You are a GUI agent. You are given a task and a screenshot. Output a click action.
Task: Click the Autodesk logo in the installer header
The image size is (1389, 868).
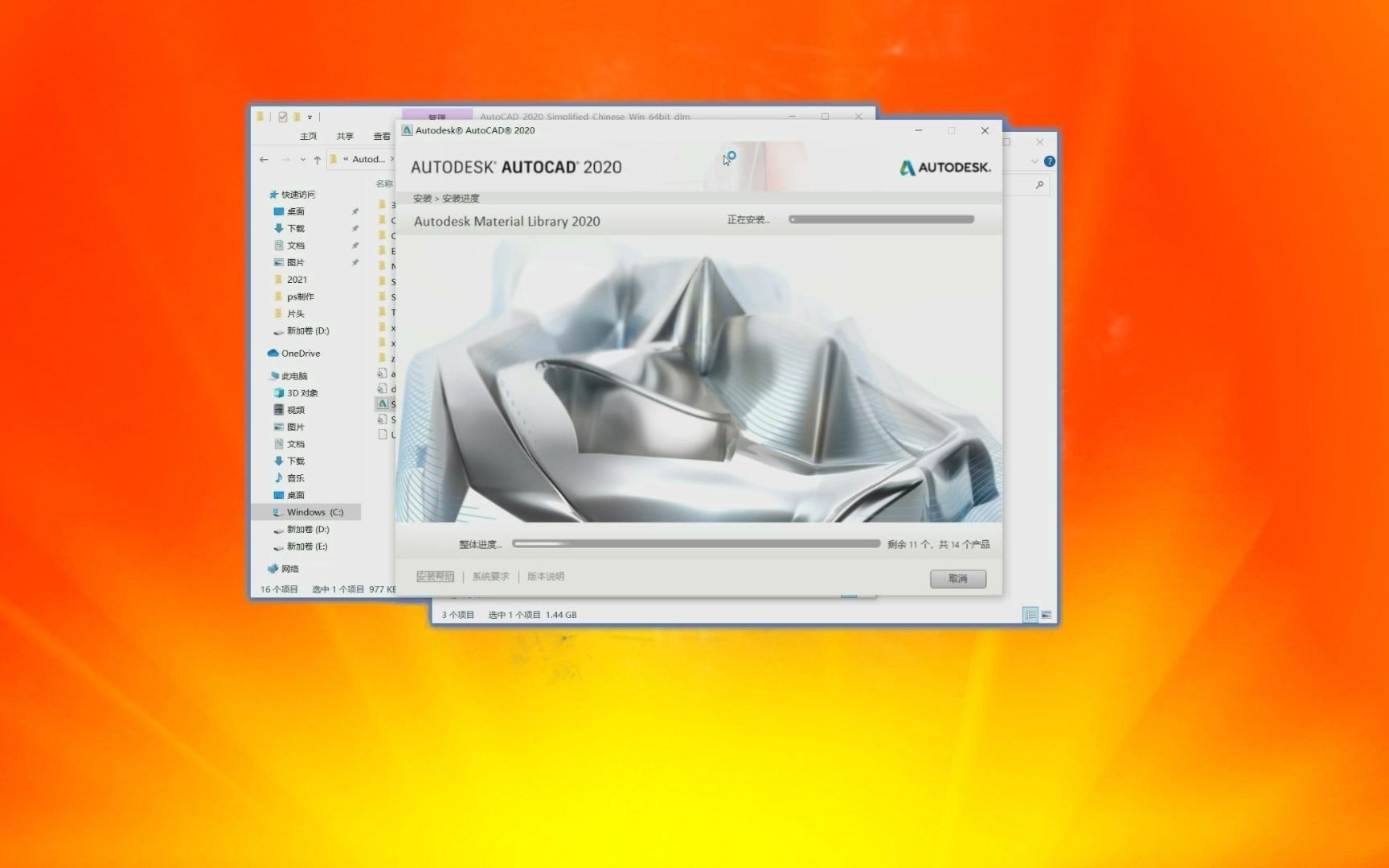pyautogui.click(x=944, y=167)
